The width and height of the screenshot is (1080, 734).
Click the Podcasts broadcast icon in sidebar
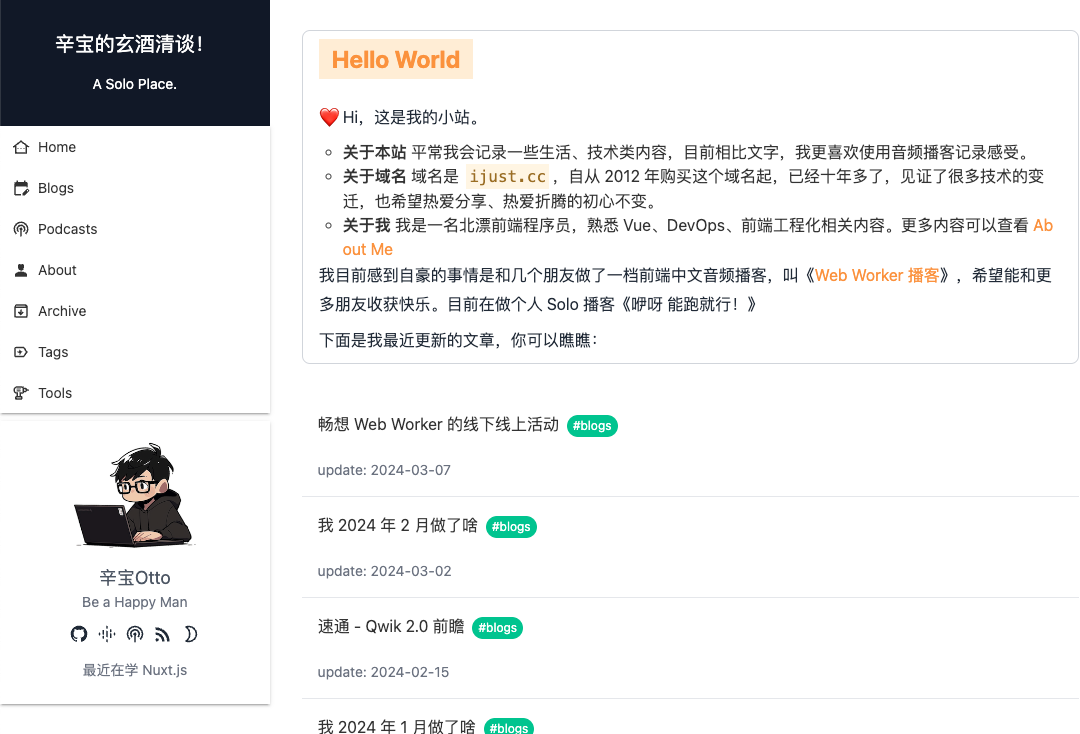pos(21,229)
